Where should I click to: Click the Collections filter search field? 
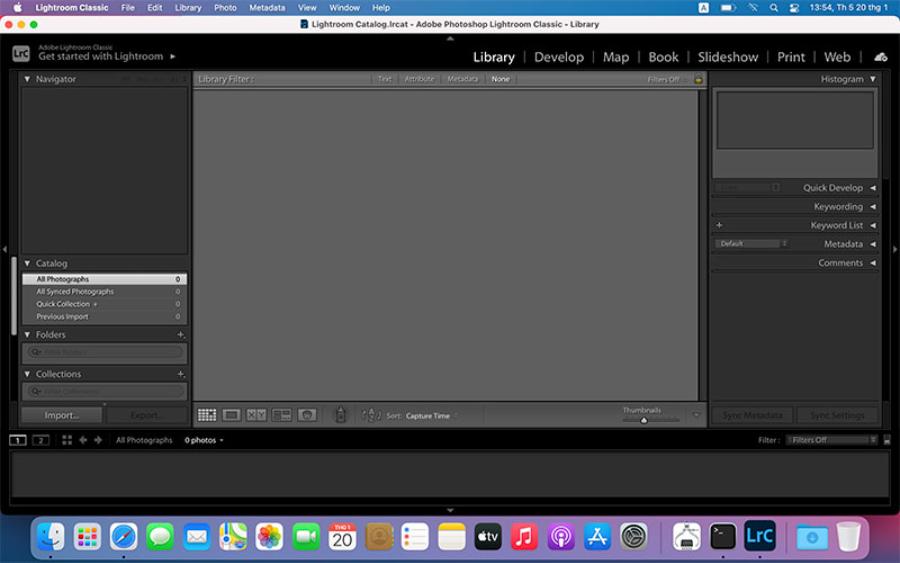click(104, 391)
